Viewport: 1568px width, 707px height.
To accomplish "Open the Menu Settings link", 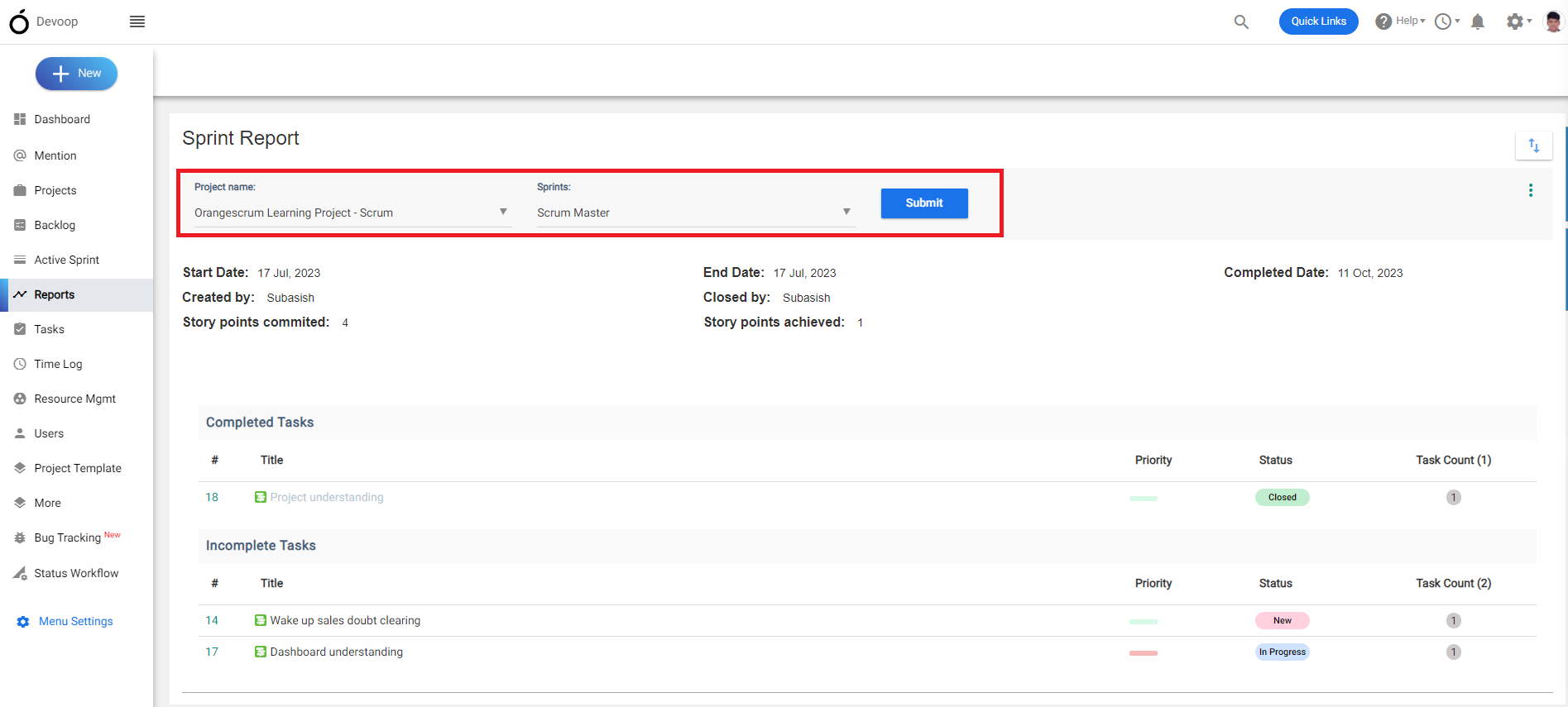I will (x=75, y=621).
